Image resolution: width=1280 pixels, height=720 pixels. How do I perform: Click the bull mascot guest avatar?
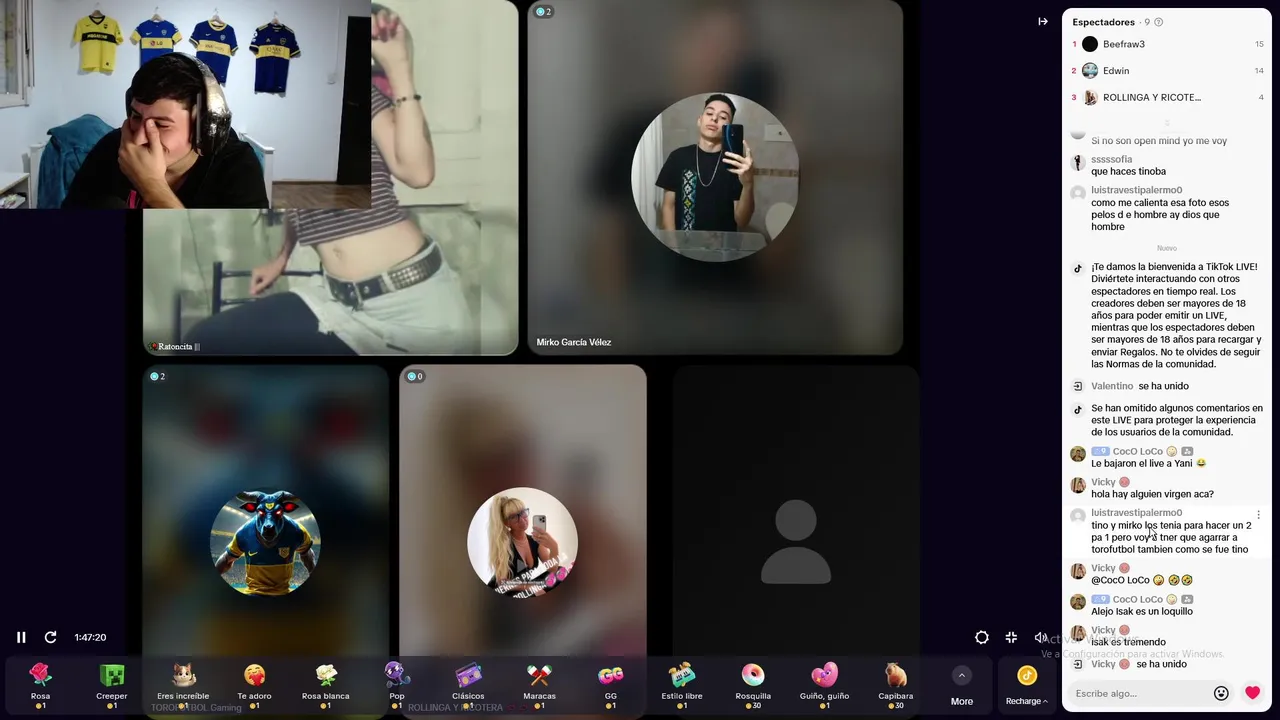tap(265, 542)
